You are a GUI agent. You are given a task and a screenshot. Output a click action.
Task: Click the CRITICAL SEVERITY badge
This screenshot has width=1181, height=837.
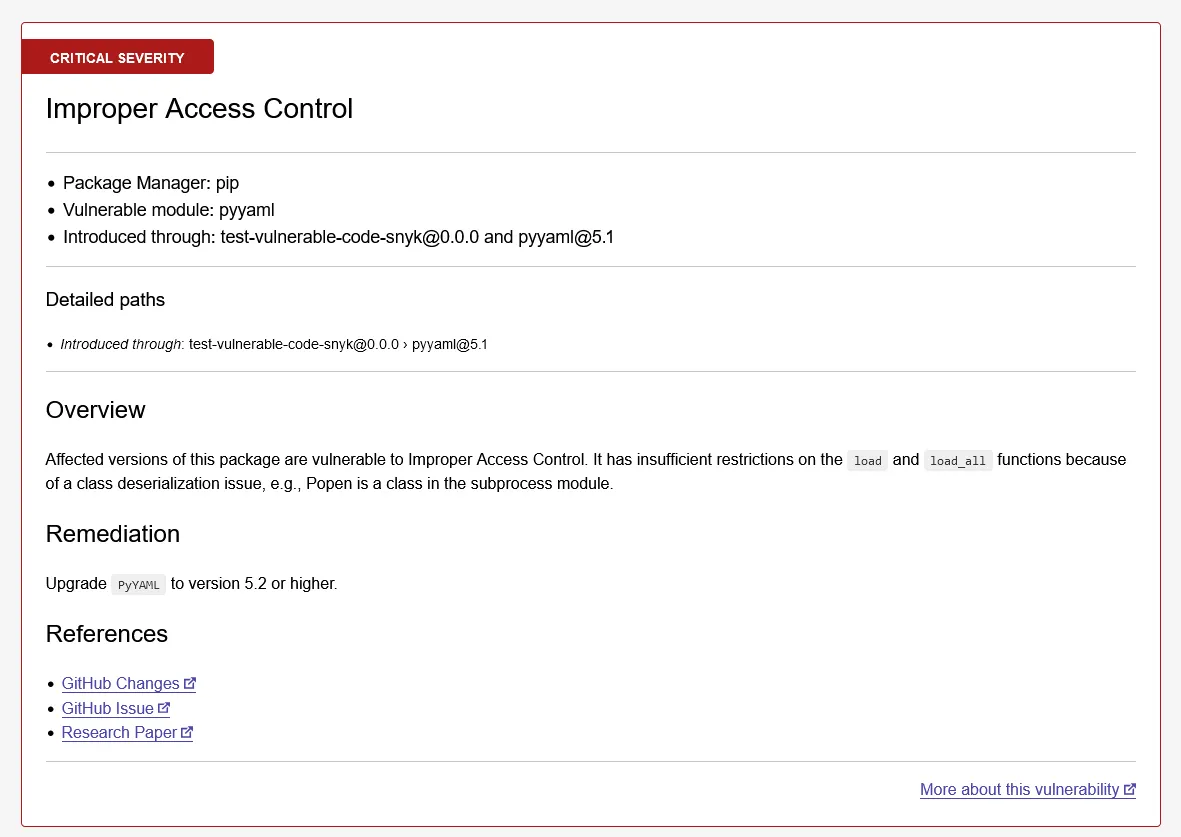point(117,57)
